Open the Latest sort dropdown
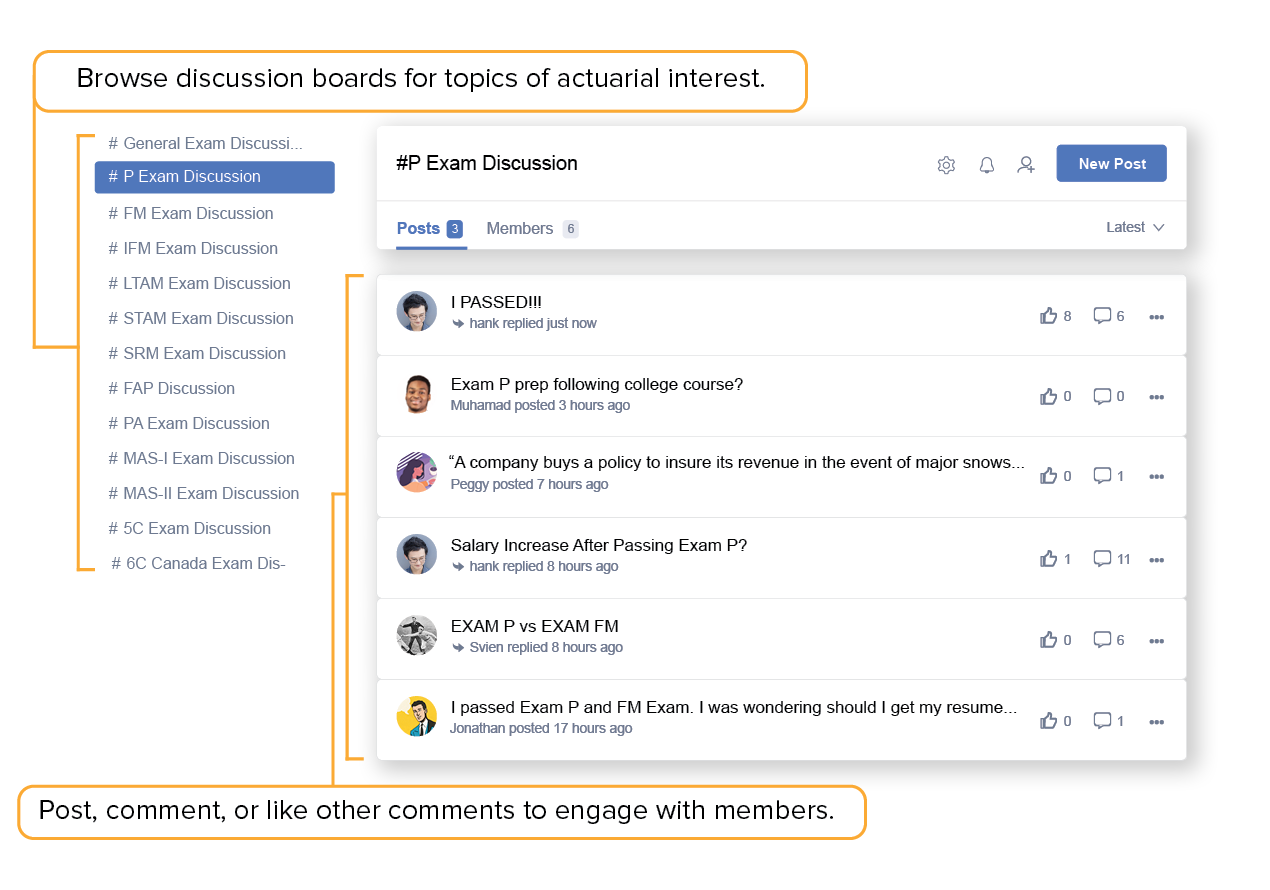Screen dimensions: 1270x890 (1135, 228)
